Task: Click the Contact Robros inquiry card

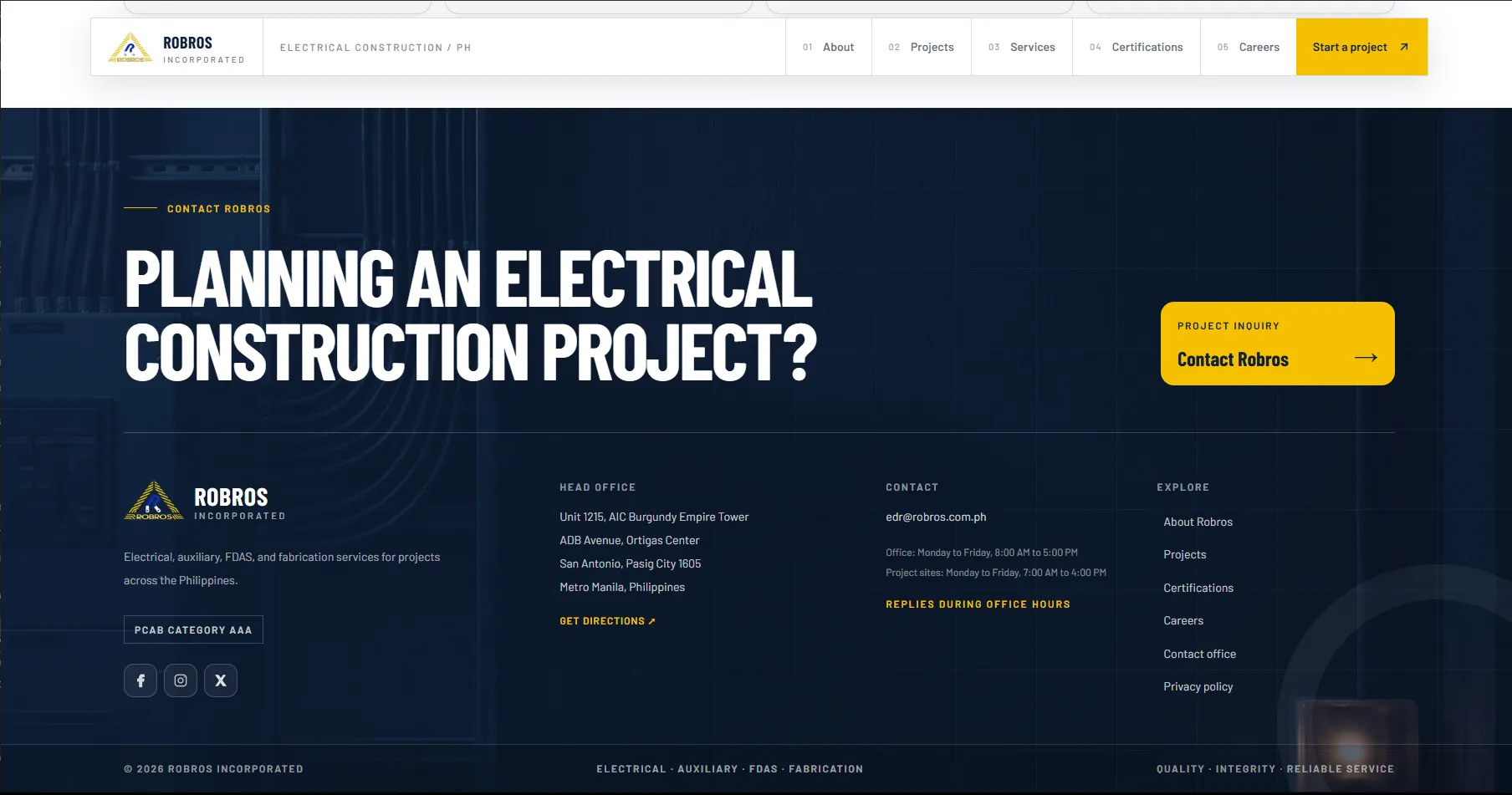Action: [x=1277, y=344]
